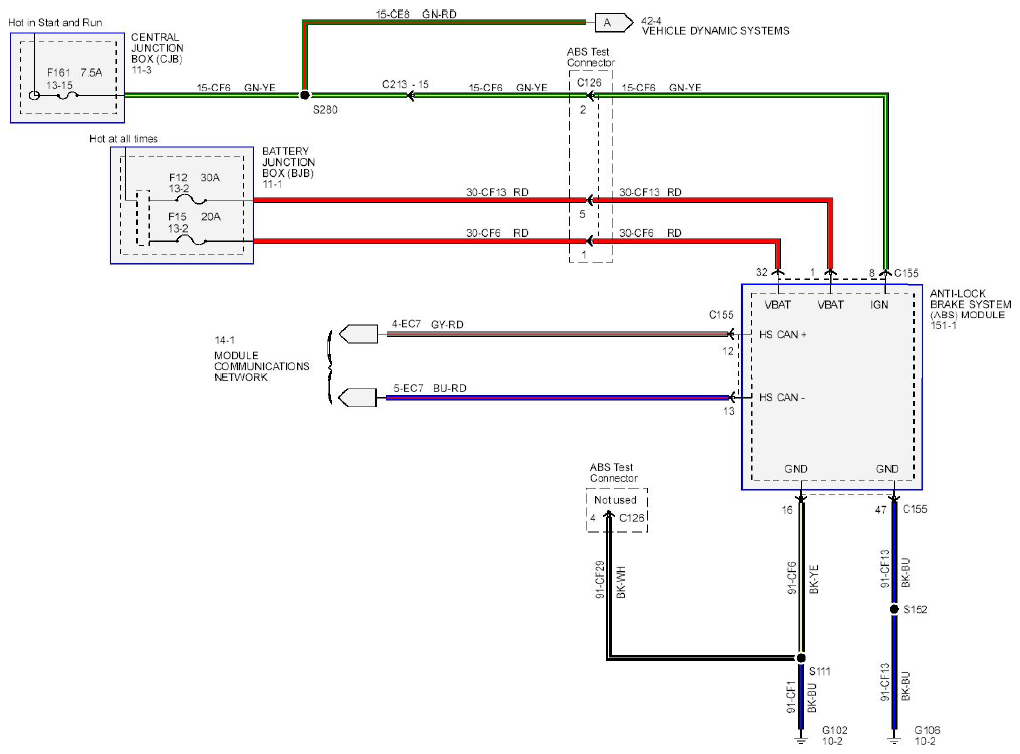Click the "S152" splice label
The width and height of the screenshot is (1020, 754).
point(915,610)
